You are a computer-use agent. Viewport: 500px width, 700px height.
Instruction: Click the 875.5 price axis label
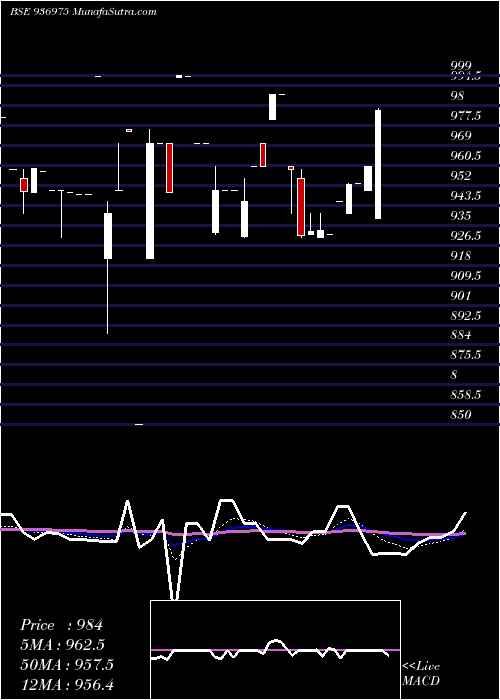pos(466,355)
